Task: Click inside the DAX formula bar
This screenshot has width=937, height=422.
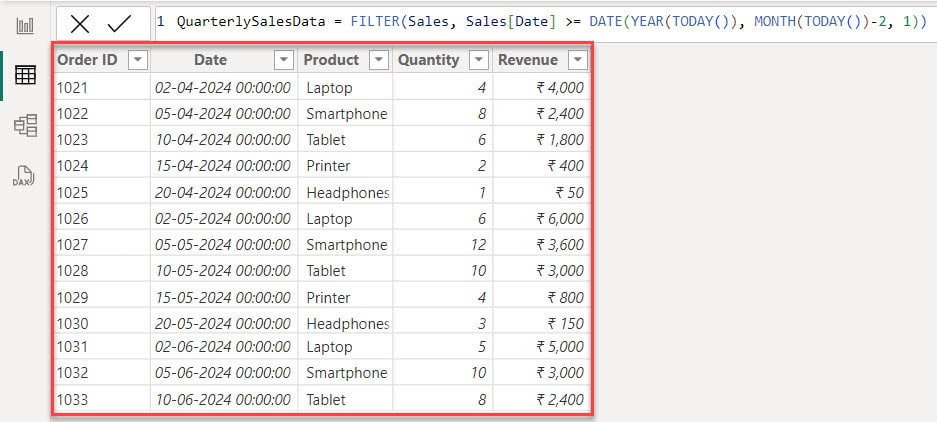Action: 545,23
